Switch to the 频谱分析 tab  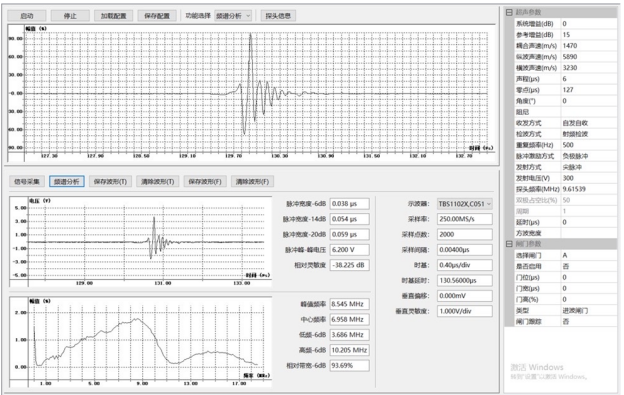click(x=67, y=182)
